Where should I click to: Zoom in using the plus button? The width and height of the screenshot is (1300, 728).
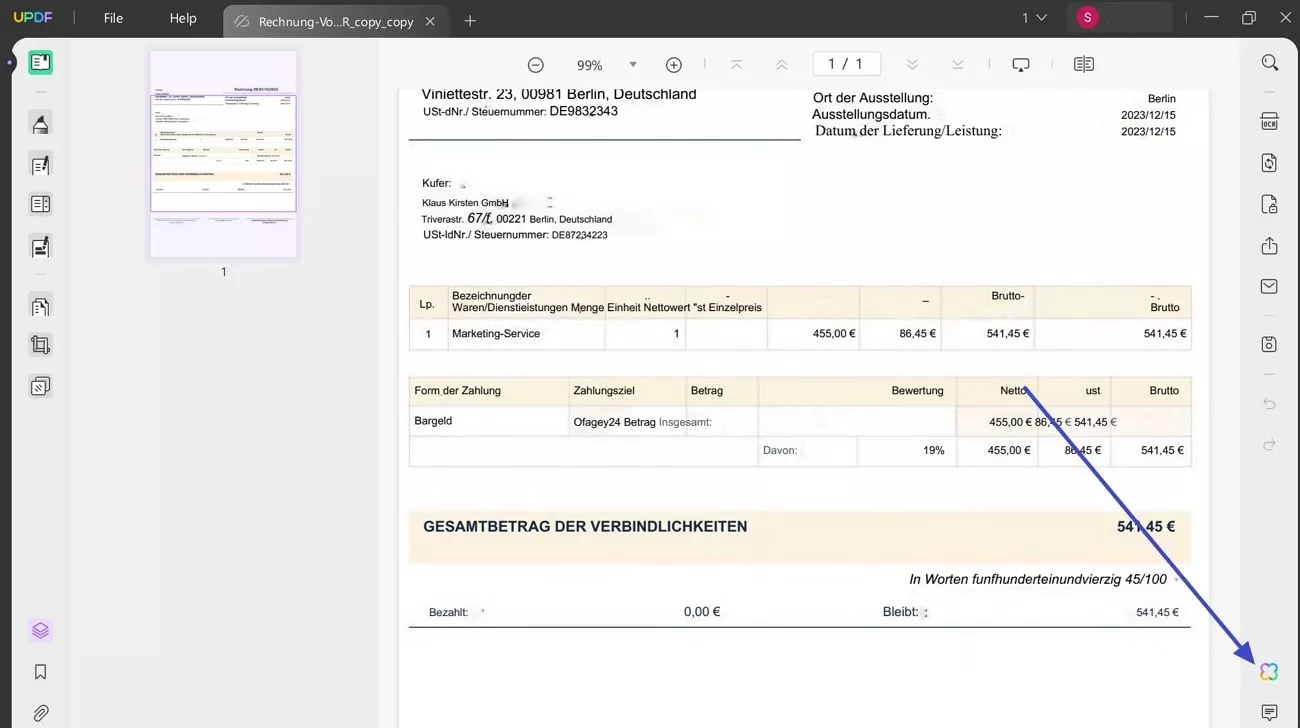(673, 64)
